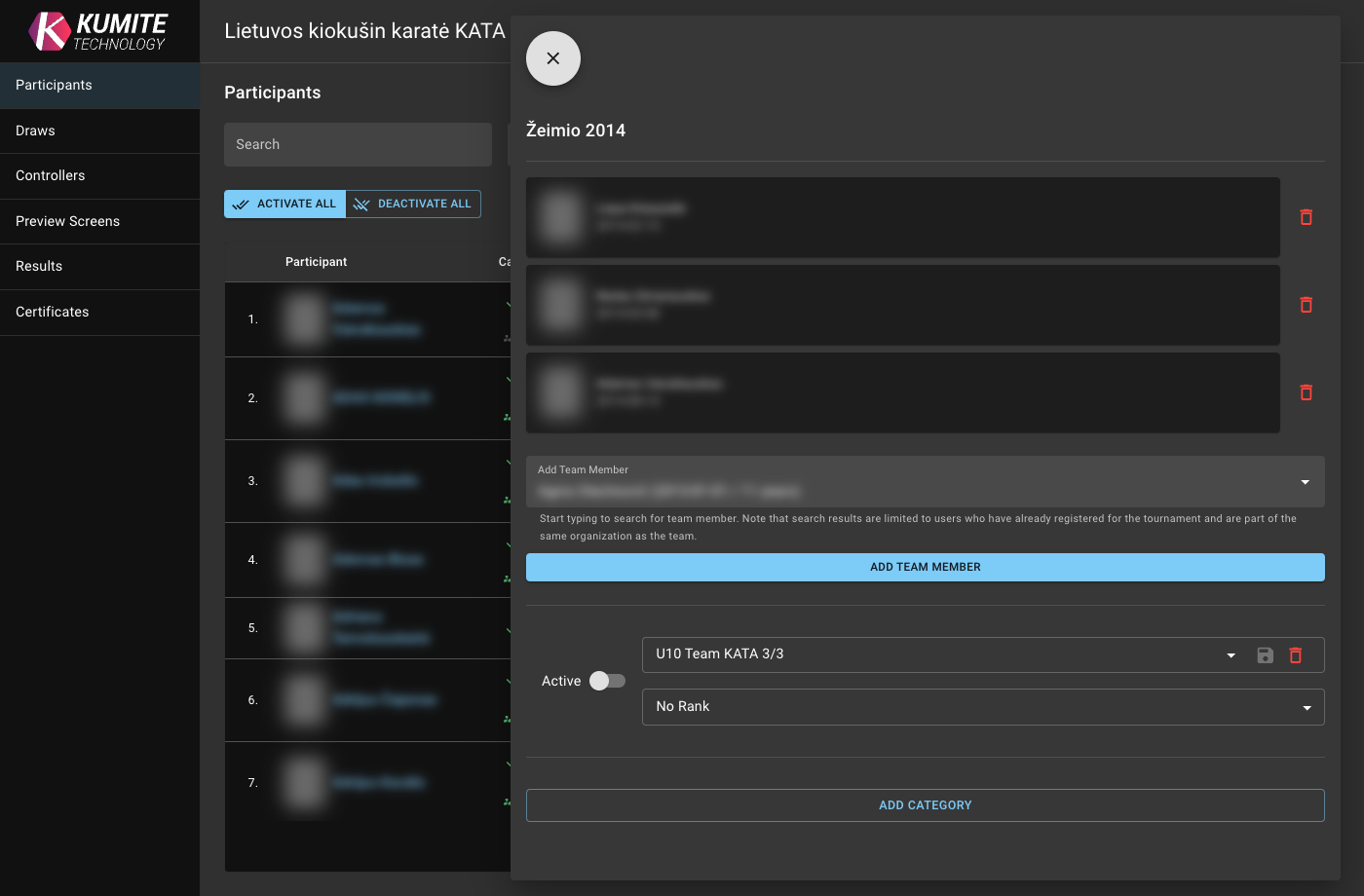Image resolution: width=1364 pixels, height=896 pixels.
Task: Click the participants Search field
Action: coord(358,144)
